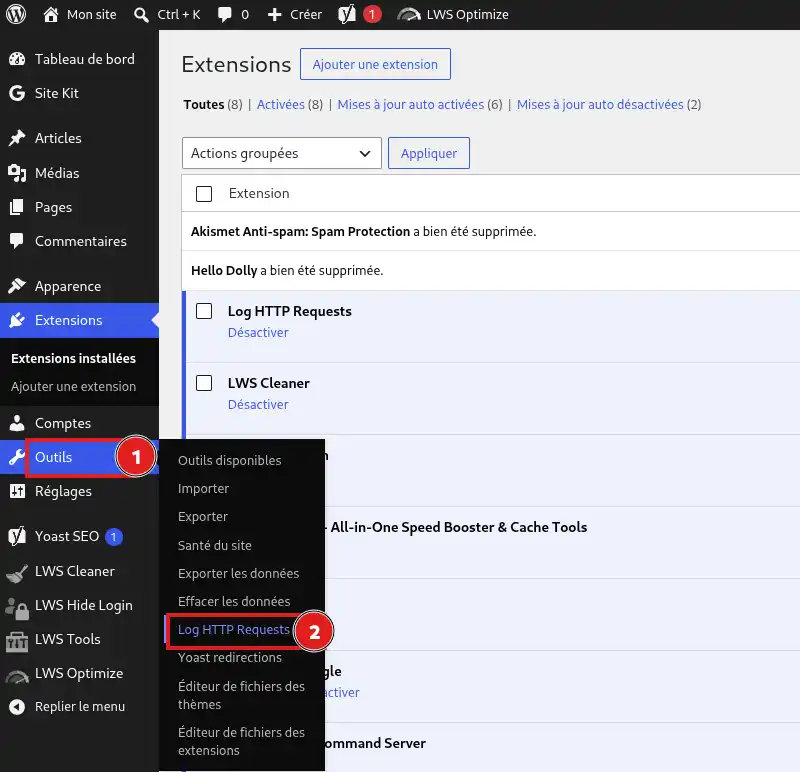800x772 pixels.
Task: Click the Log HTTP Requests plugin title
Action: coord(289,311)
